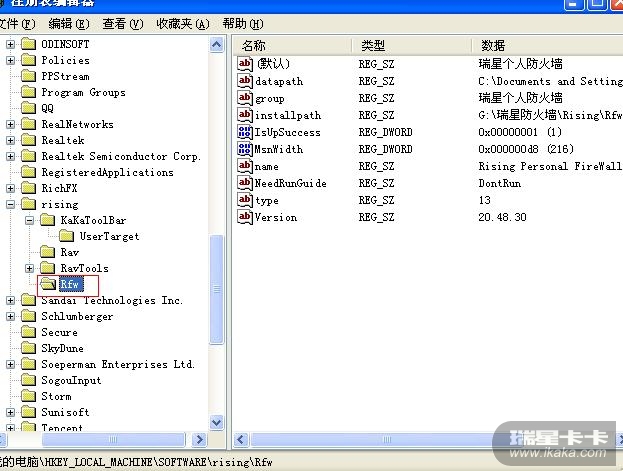Select the Tencent tree key

click(62, 427)
